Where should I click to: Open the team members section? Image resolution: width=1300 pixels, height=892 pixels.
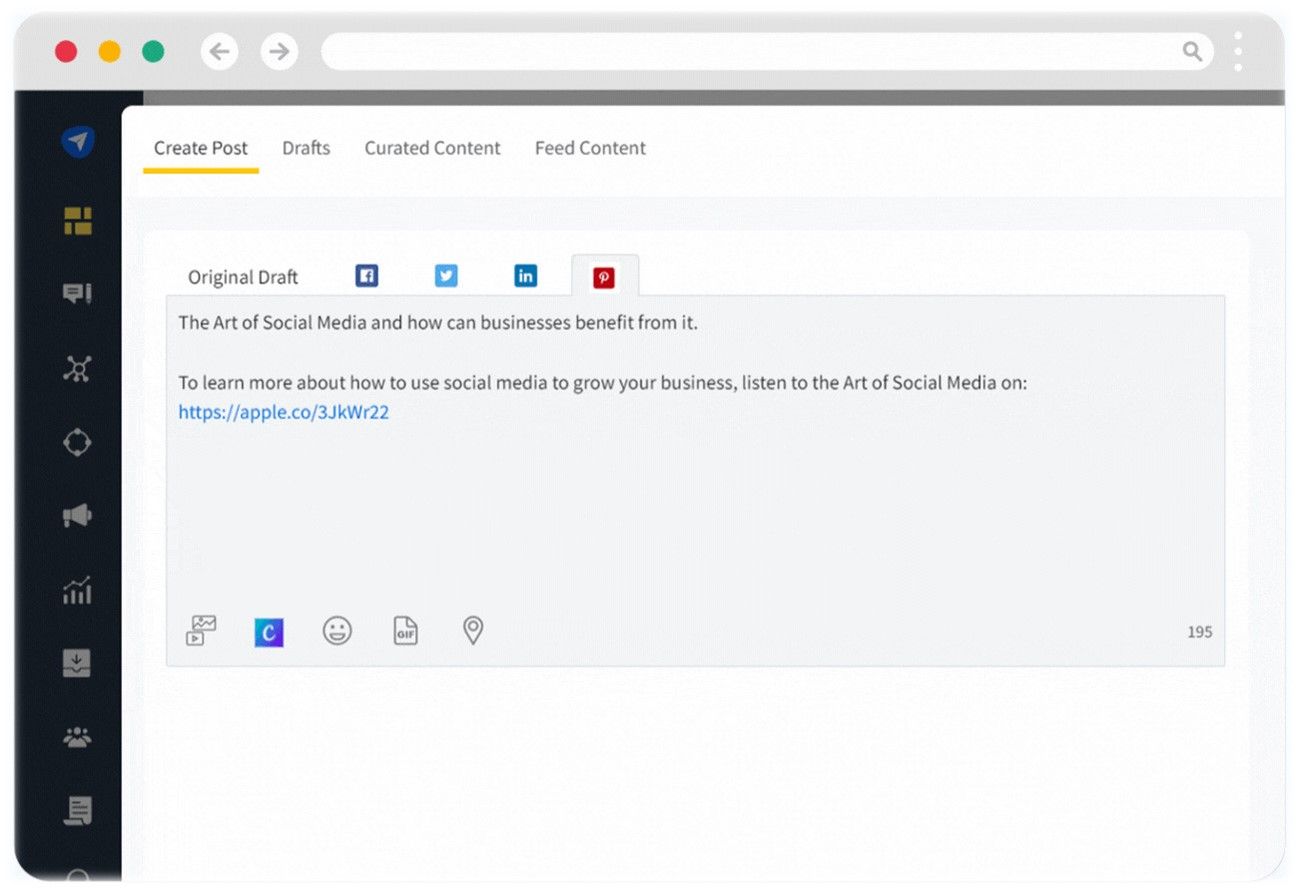(x=77, y=738)
